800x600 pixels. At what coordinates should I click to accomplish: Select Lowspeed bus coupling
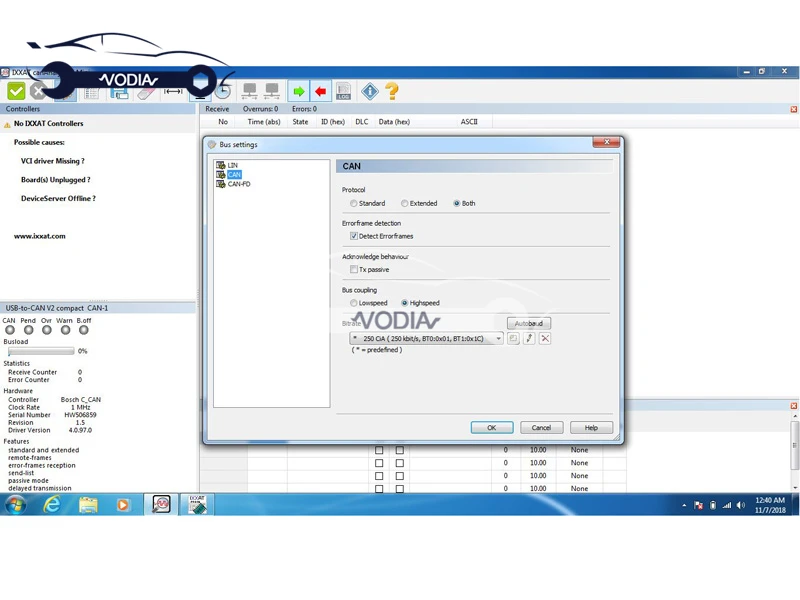pyautogui.click(x=354, y=303)
